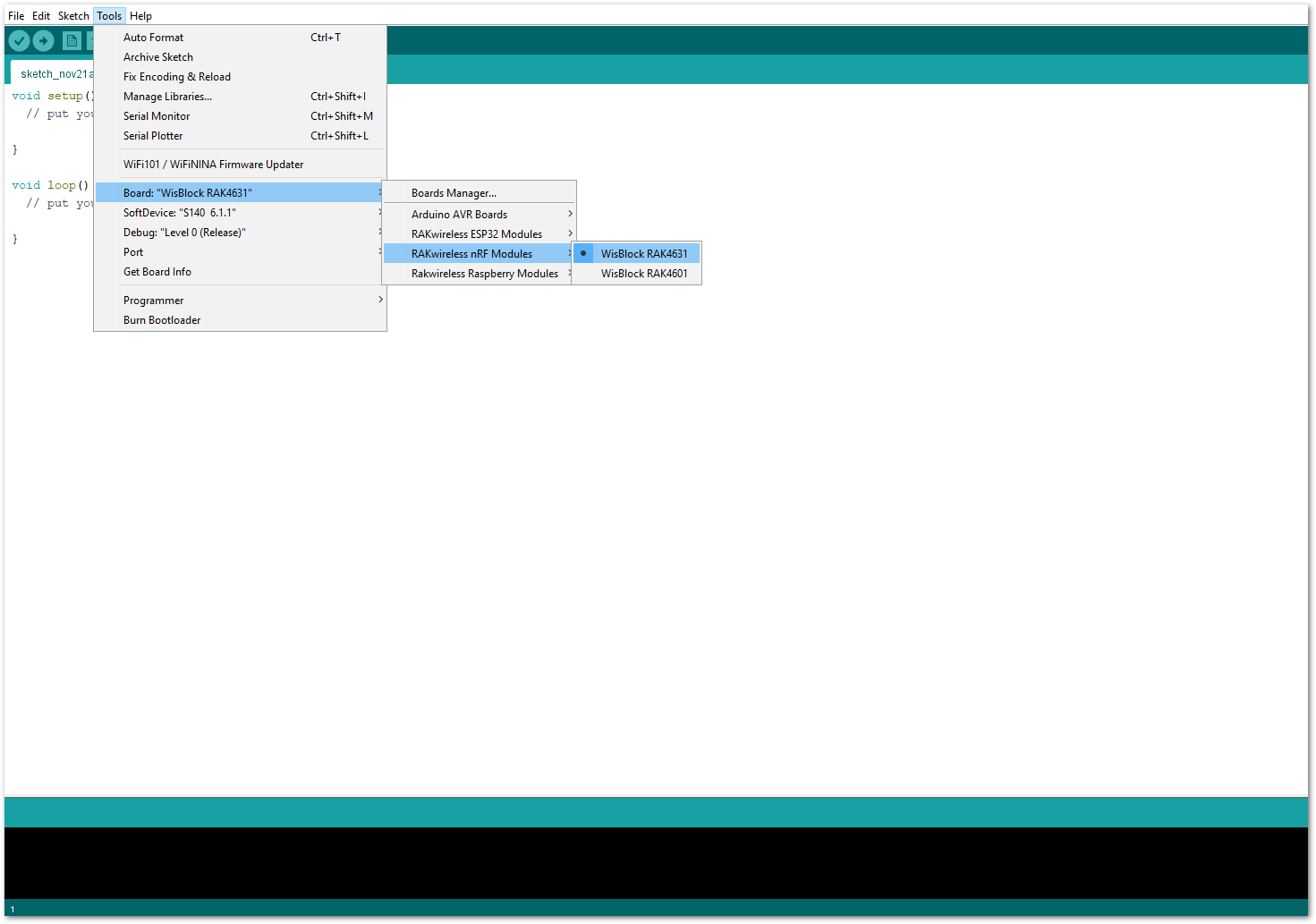Click Burn Bootloader

click(x=240, y=320)
